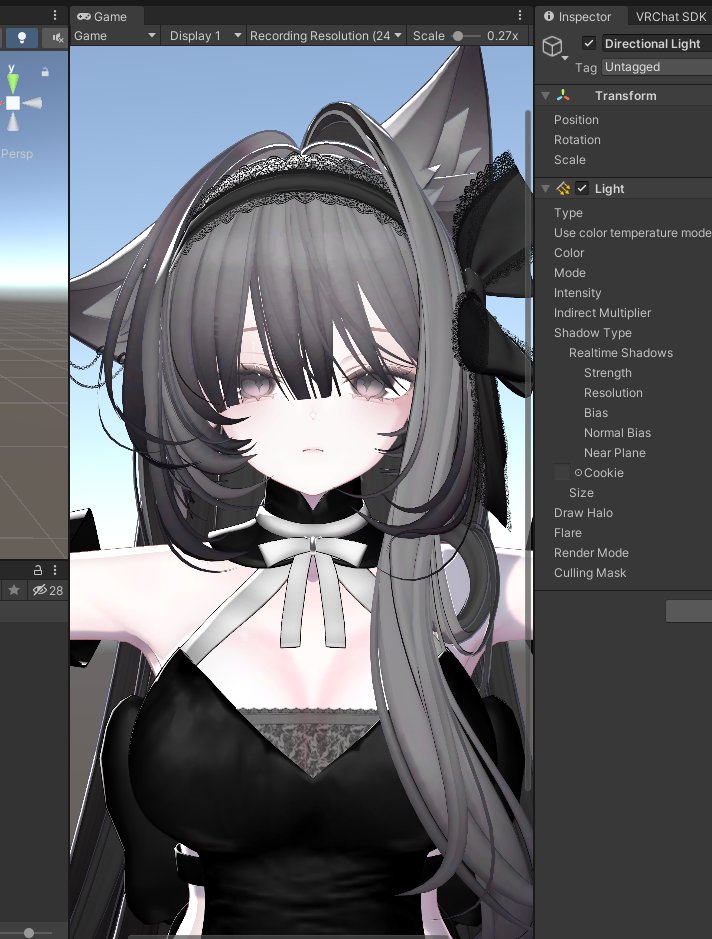The height and width of the screenshot is (939, 712).
Task: Click Use color temperature mode label
Action: 632,233
